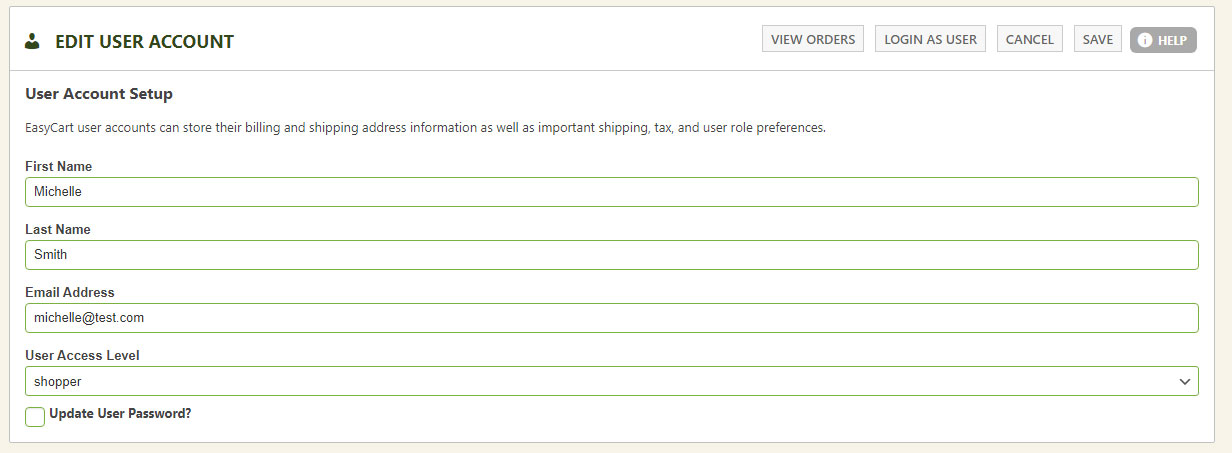This screenshot has width=1232, height=453.
Task: Cancel editing the user account
Action: tap(1029, 40)
